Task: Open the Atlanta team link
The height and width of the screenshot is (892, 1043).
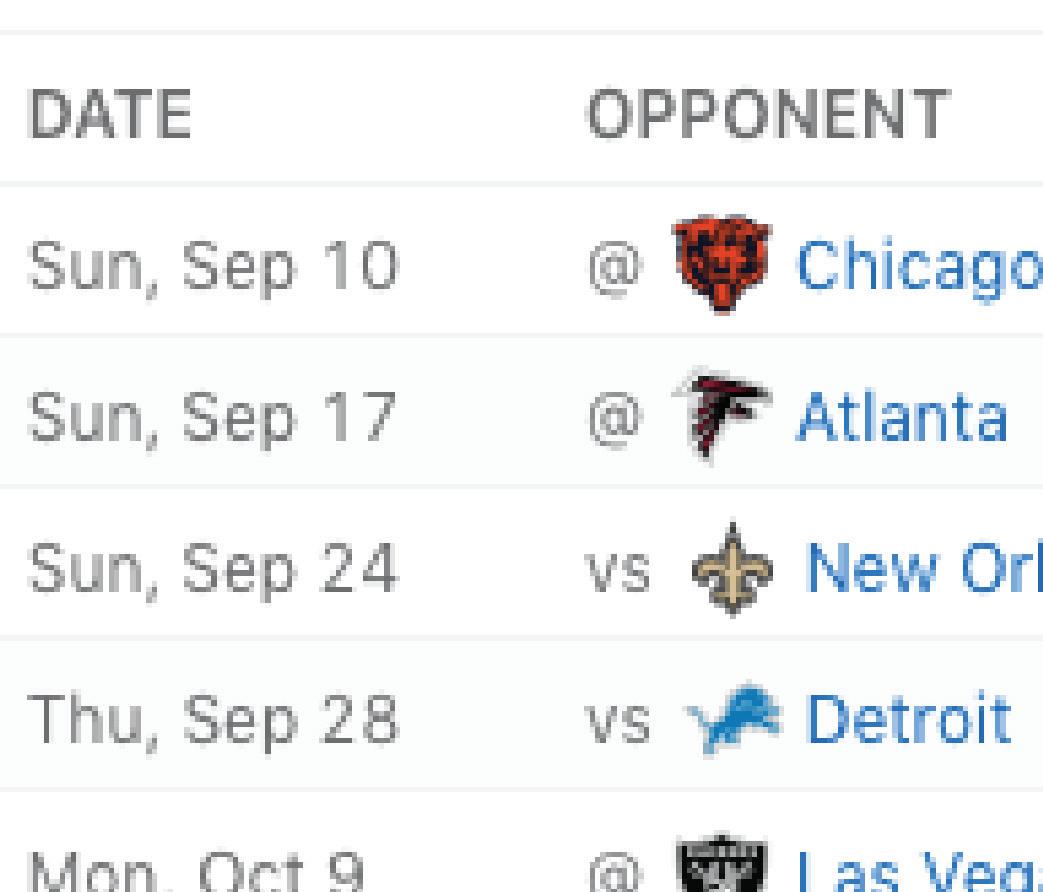Action: [x=902, y=416]
